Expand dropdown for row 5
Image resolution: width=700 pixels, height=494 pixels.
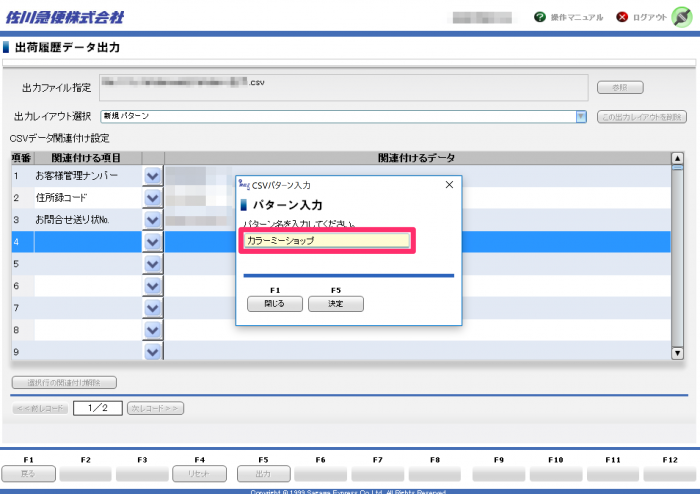(x=153, y=264)
